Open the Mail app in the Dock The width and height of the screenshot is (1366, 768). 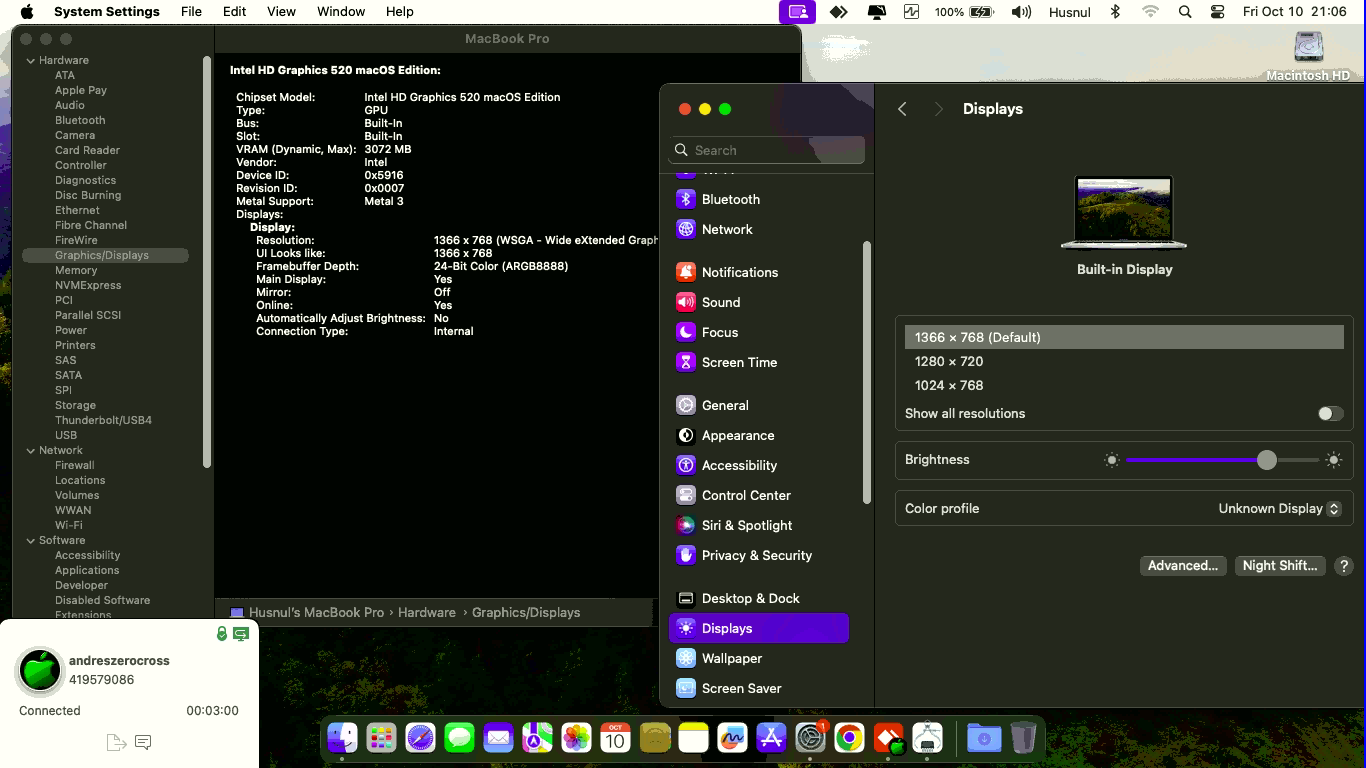498,738
